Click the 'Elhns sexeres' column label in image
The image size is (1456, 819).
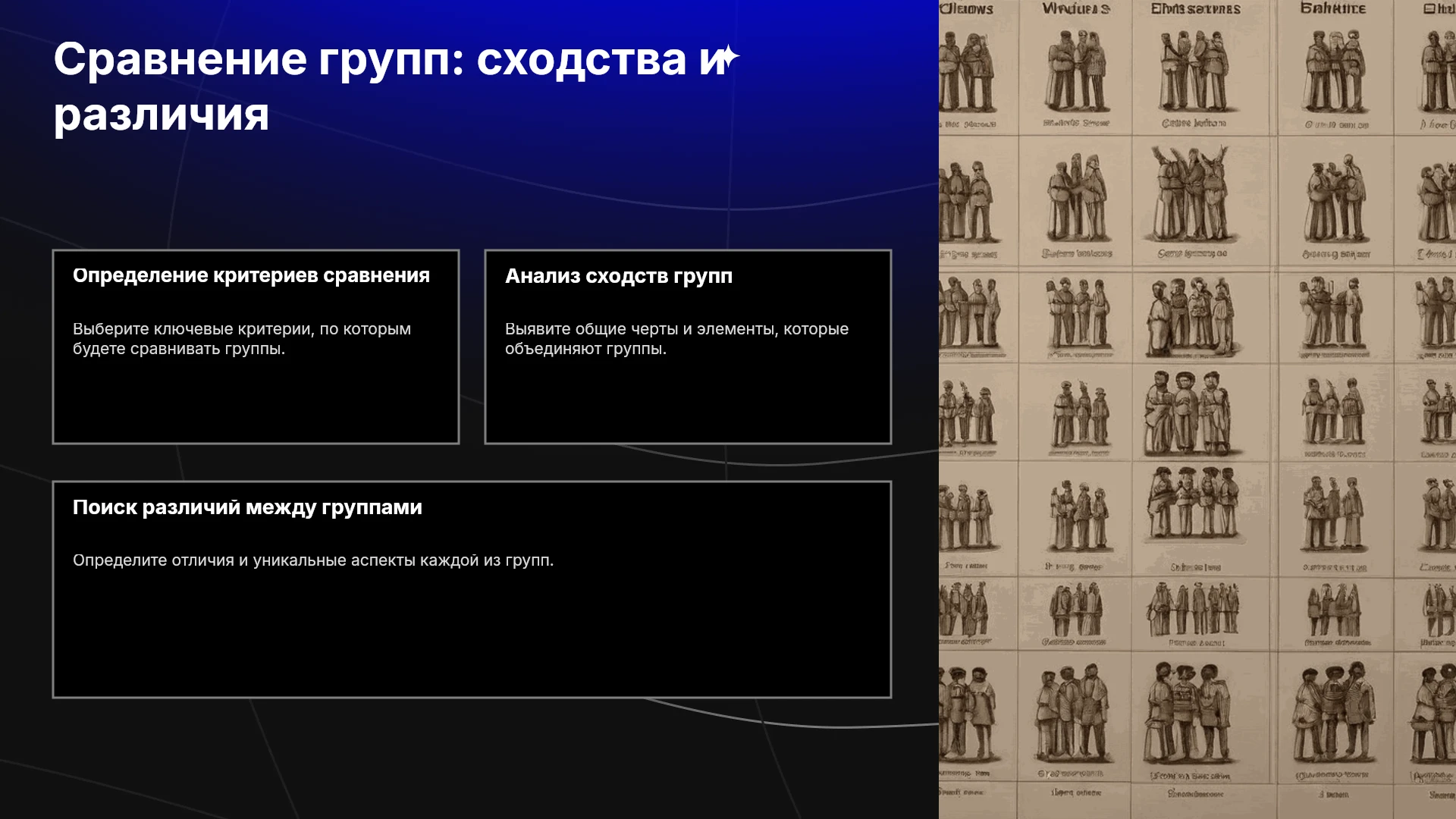(1195, 9)
